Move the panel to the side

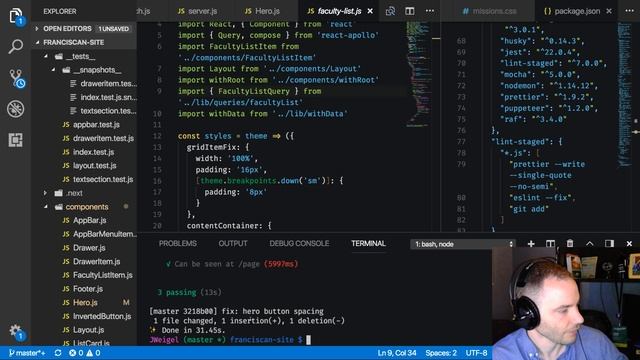(609, 244)
